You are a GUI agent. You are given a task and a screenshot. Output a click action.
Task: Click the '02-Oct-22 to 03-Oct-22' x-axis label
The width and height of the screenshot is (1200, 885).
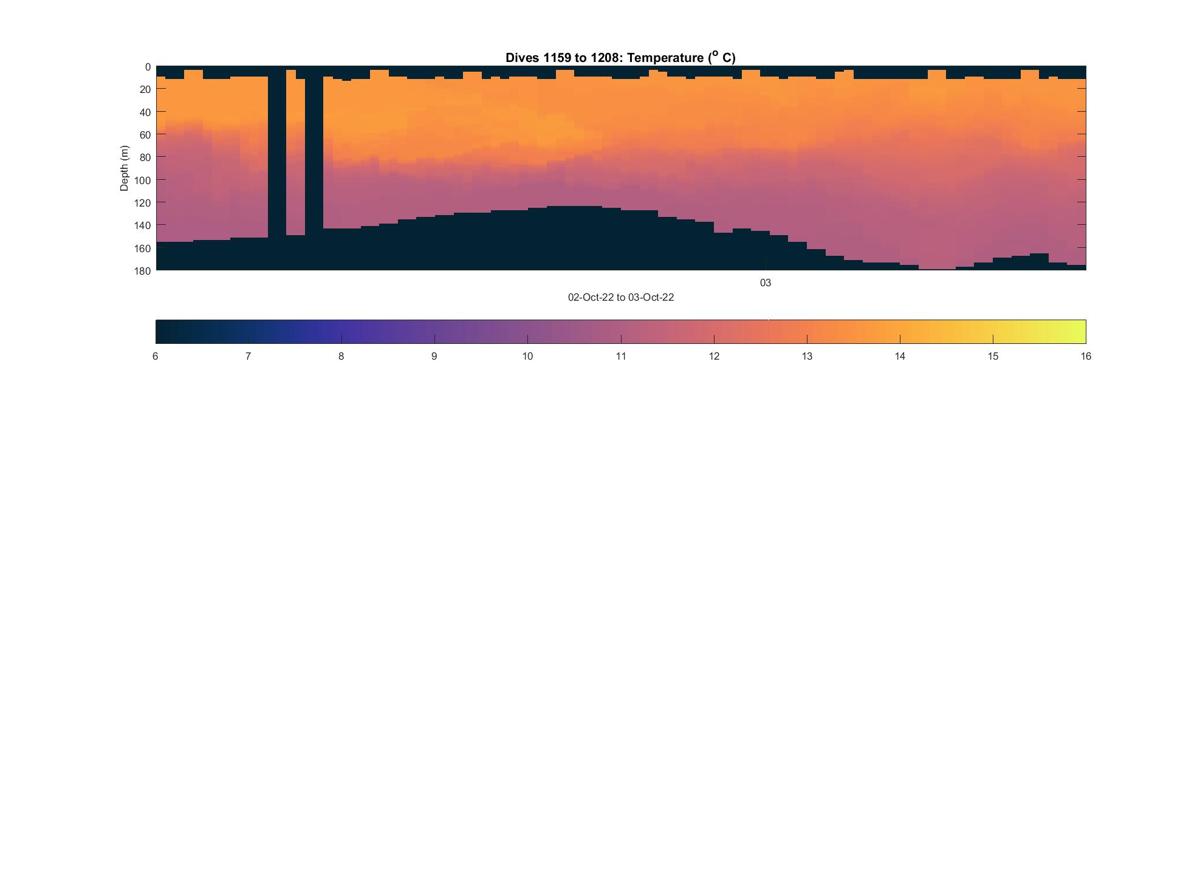click(621, 297)
